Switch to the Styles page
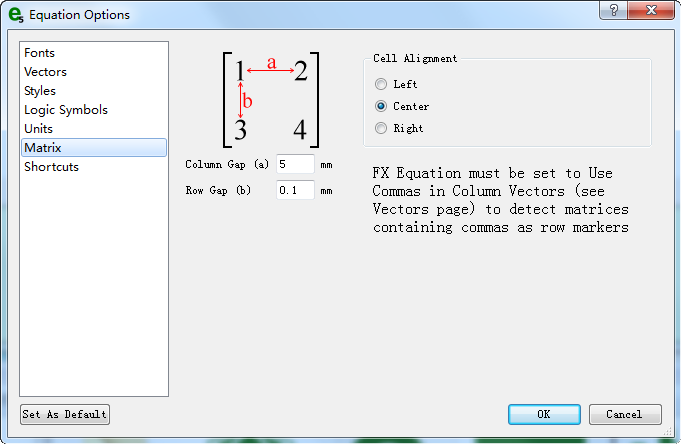 tap(40, 91)
